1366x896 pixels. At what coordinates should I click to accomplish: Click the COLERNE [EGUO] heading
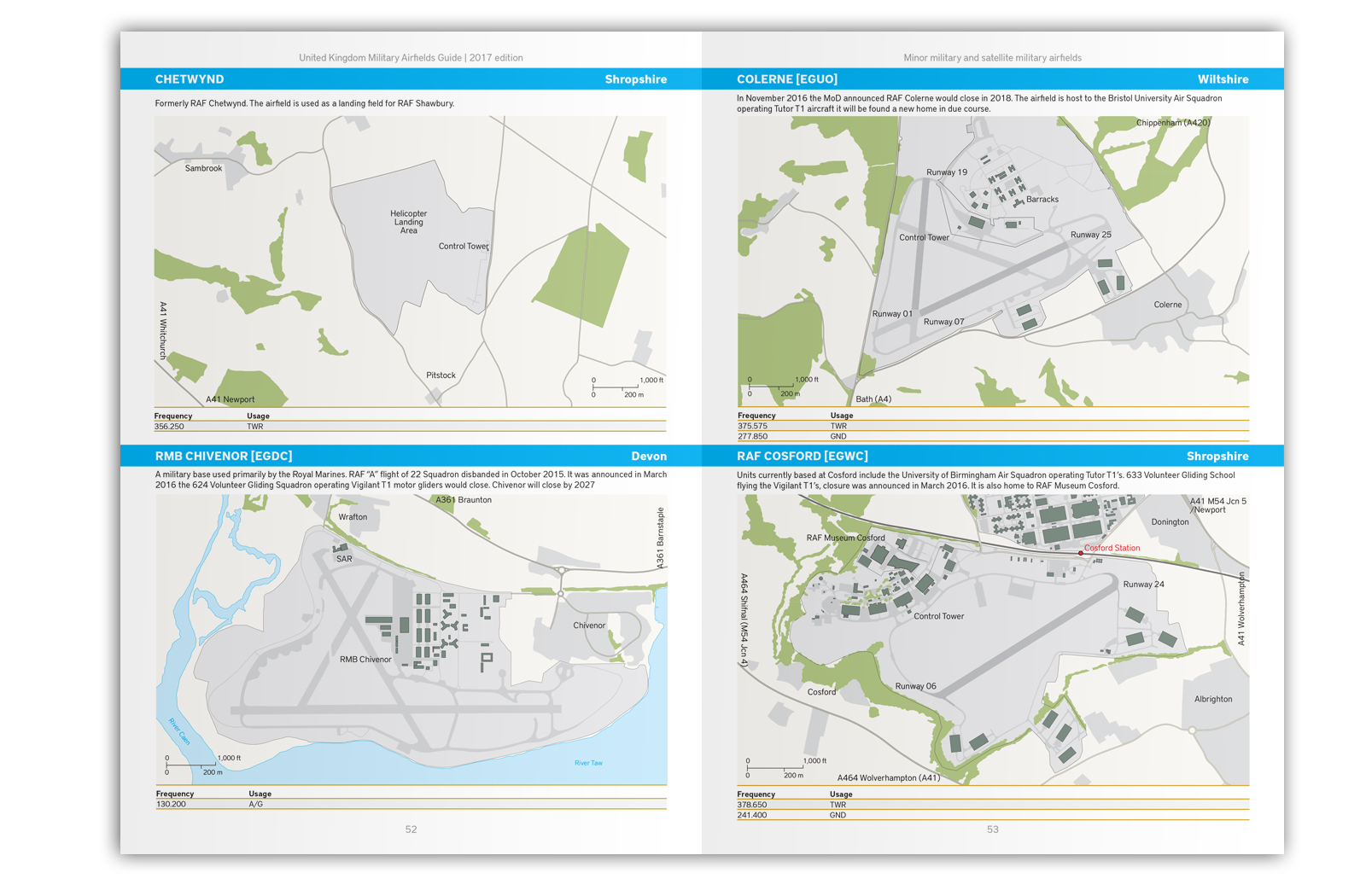tap(786, 79)
